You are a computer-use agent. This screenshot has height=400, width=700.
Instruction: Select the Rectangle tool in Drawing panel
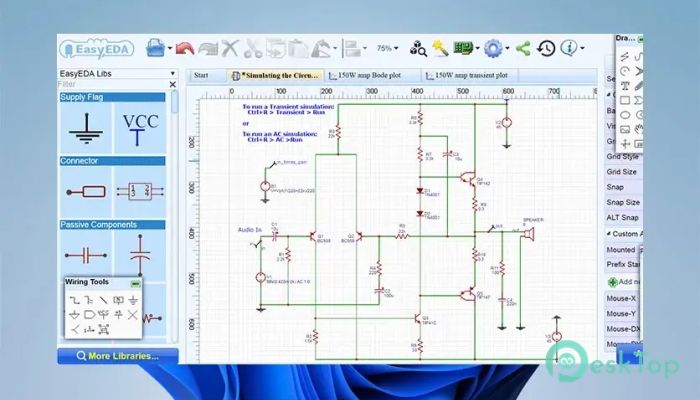[x=625, y=100]
